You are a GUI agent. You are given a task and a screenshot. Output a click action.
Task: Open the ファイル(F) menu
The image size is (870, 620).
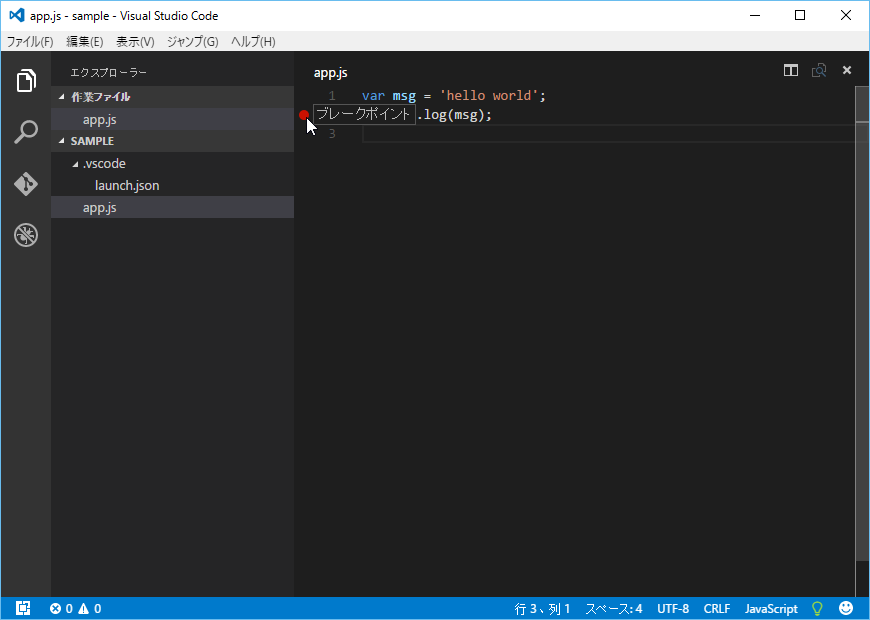click(30, 41)
